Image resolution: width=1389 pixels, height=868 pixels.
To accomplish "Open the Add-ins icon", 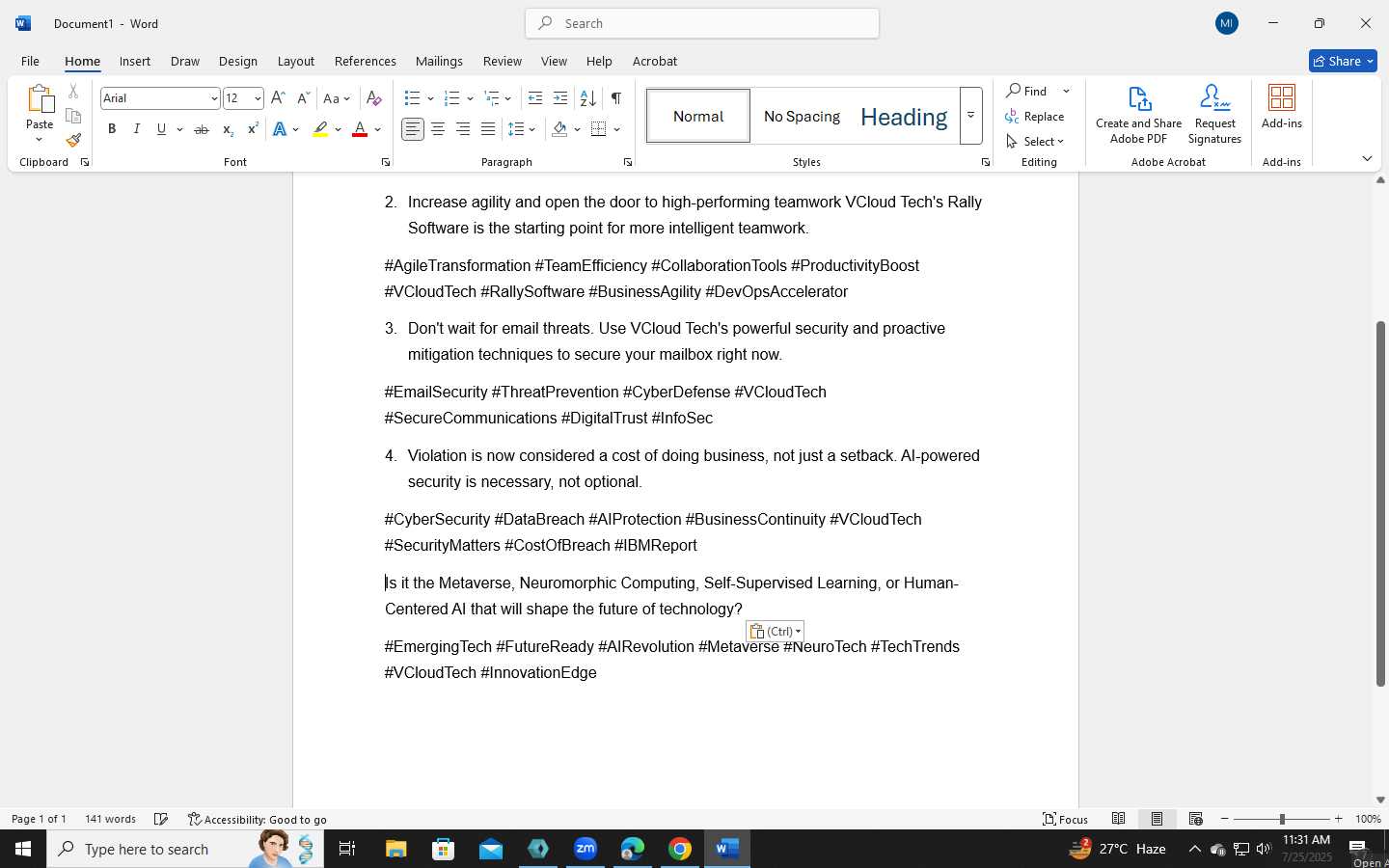I will [1282, 106].
